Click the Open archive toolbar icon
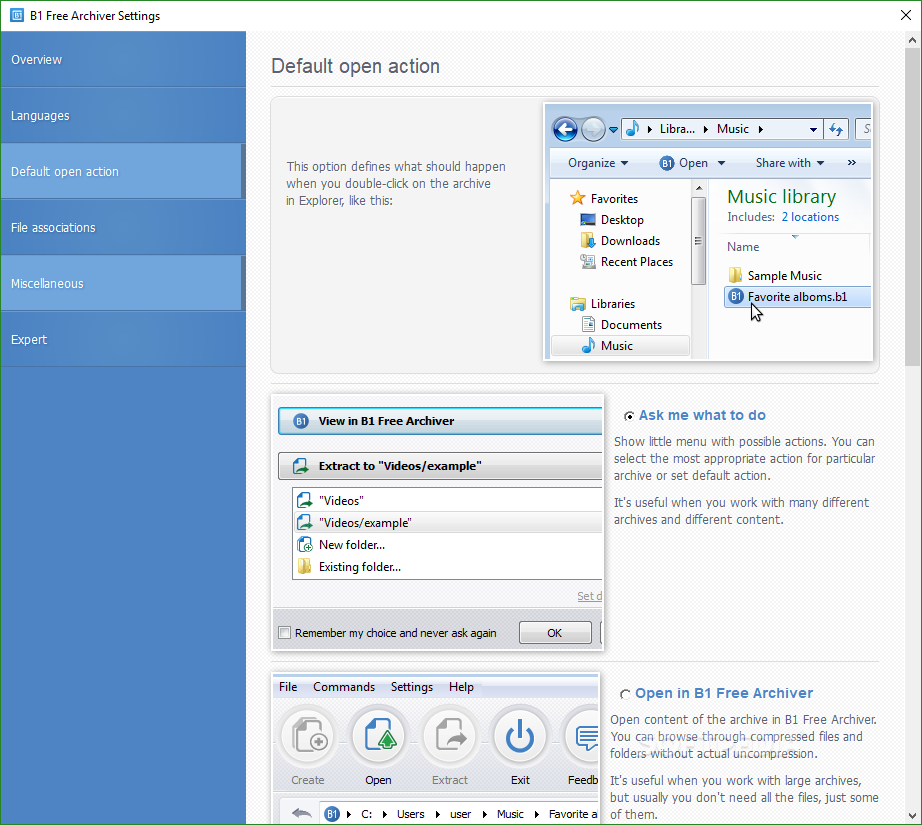This screenshot has width=922, height=825. click(379, 735)
